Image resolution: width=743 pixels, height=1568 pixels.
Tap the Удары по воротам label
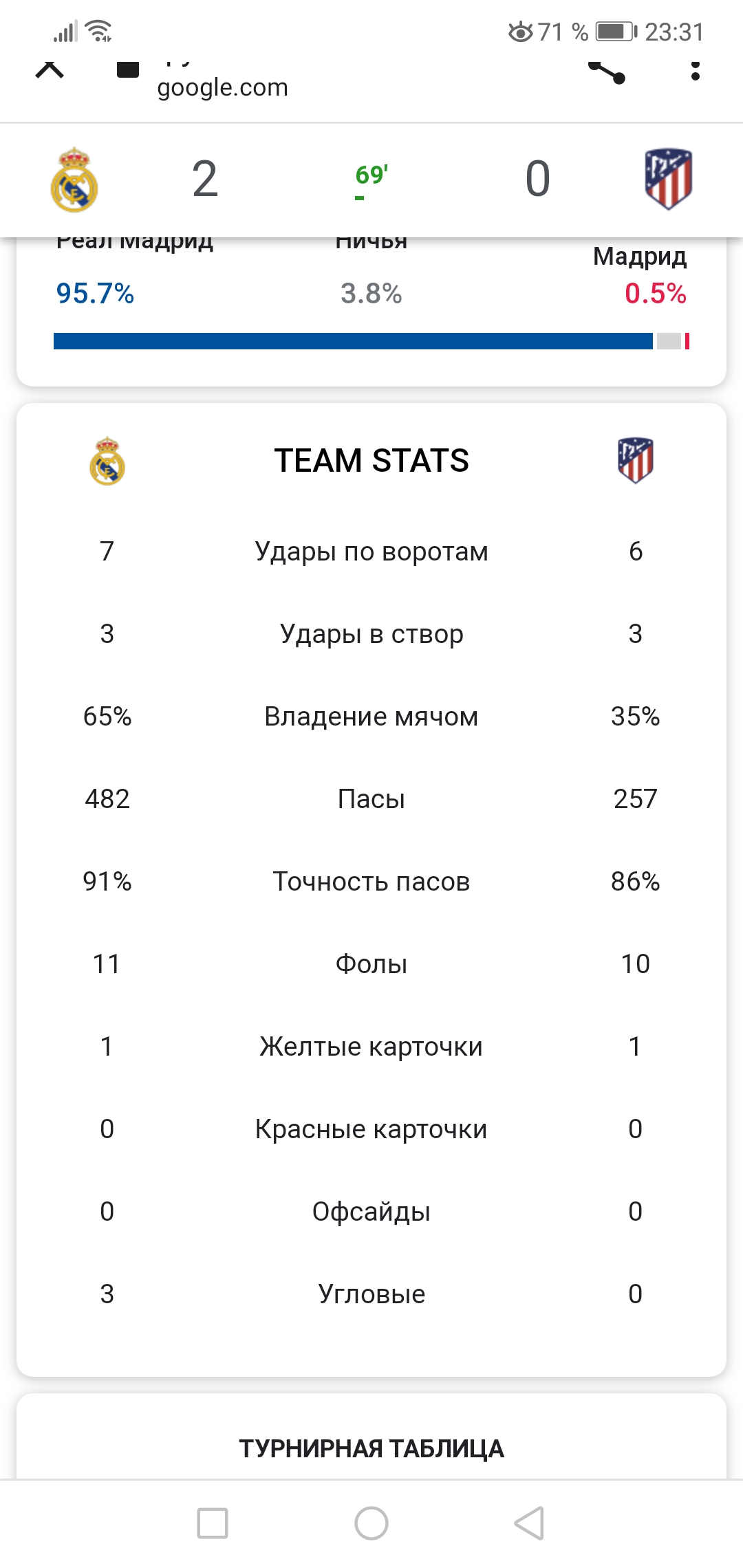click(371, 552)
